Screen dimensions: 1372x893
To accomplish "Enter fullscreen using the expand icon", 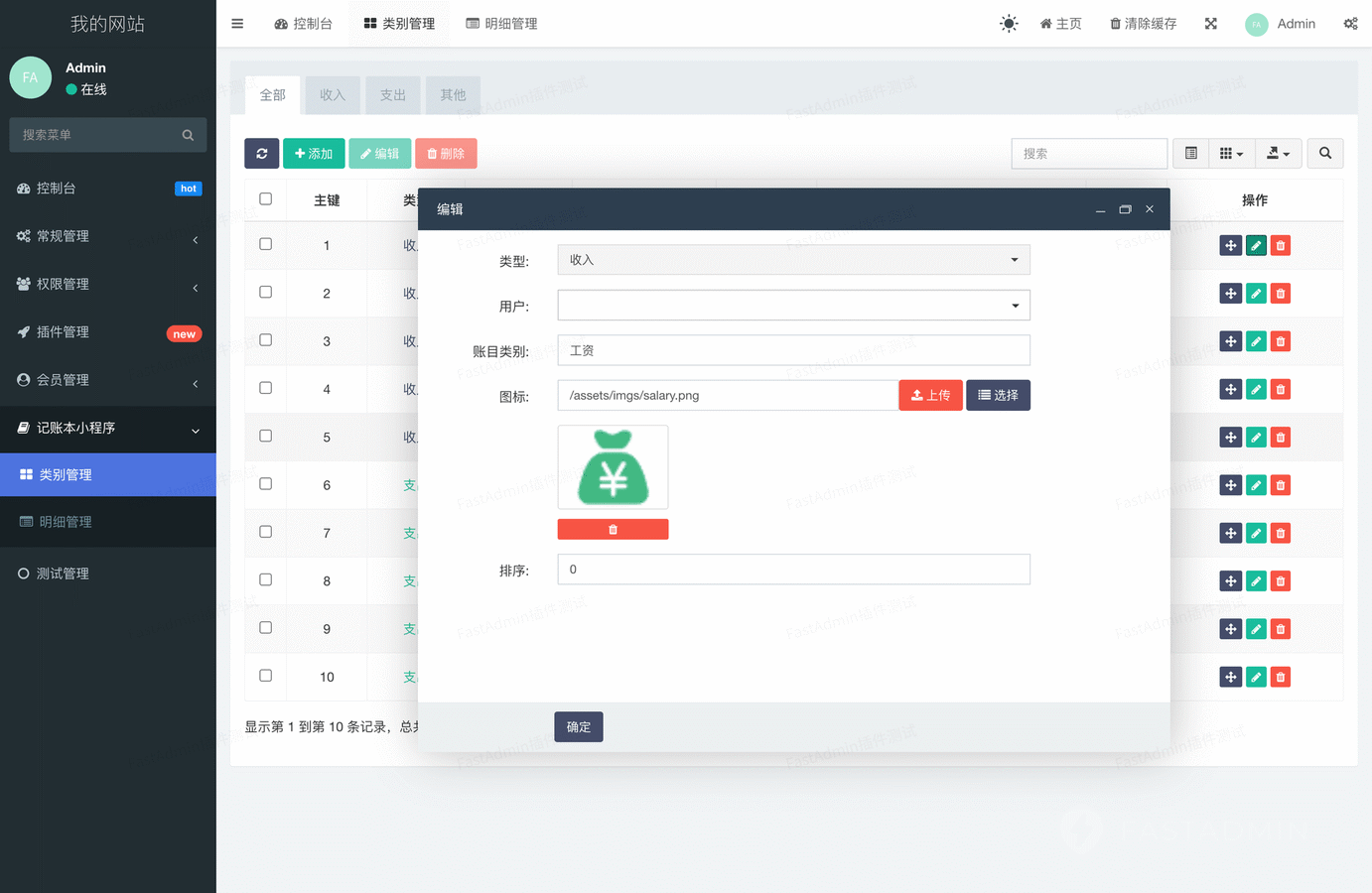I will pyautogui.click(x=1210, y=24).
